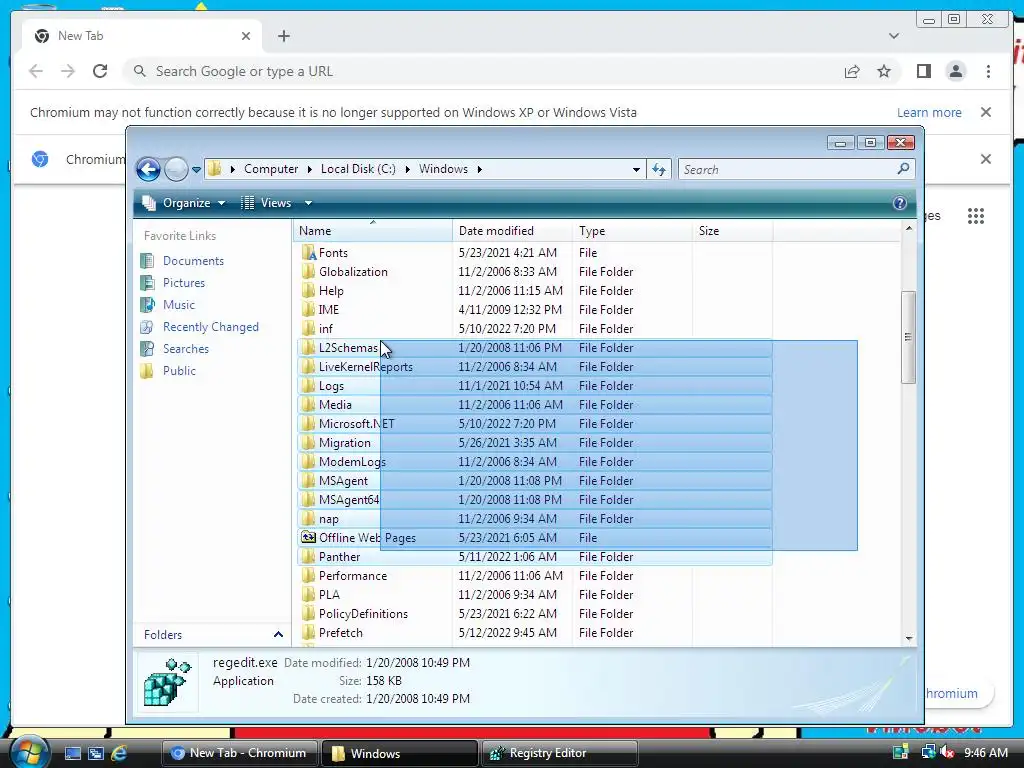Launch Internet Explorer from quick launch
This screenshot has width=1024, height=768.
119,753
